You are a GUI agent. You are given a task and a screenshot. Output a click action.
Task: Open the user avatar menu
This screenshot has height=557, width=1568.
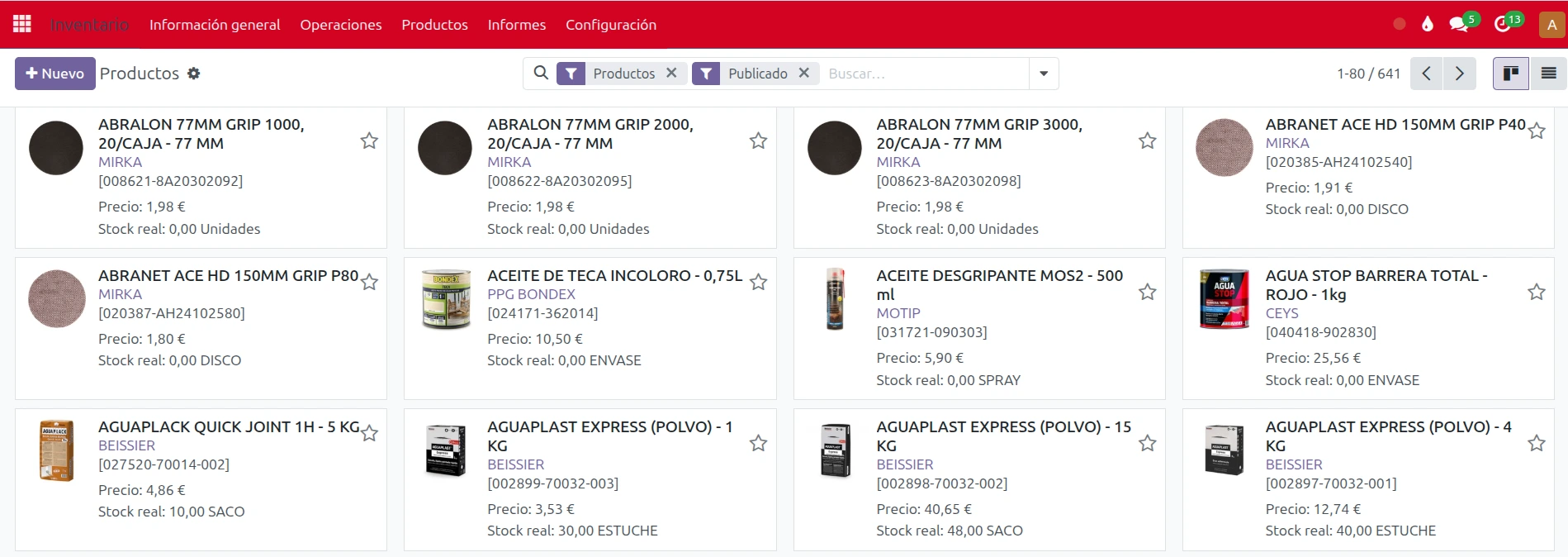click(x=1551, y=25)
